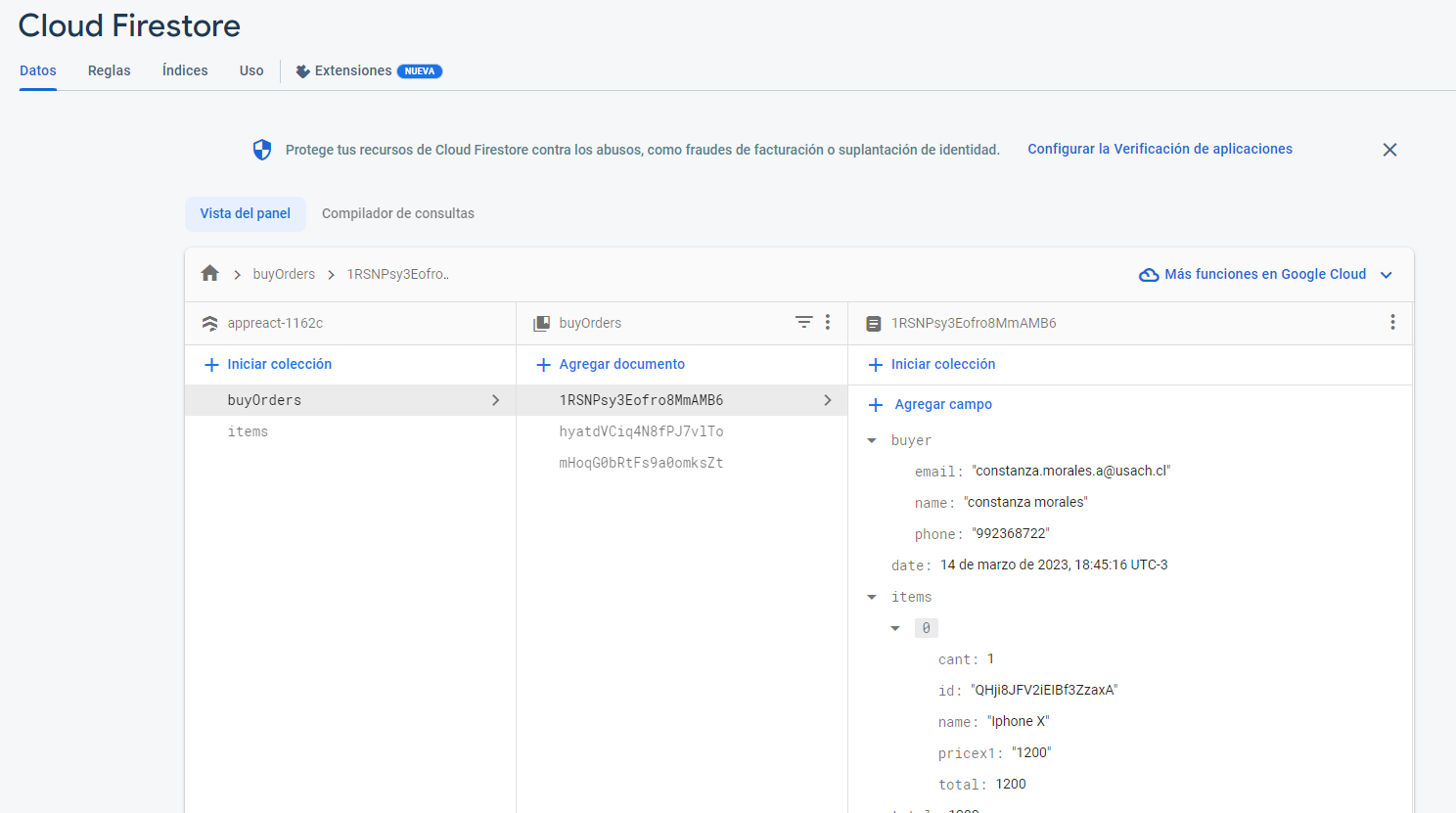Open Configurar la Verificación de aplicaciones link
Image resolution: width=1456 pixels, height=813 pixels.
tap(1160, 149)
